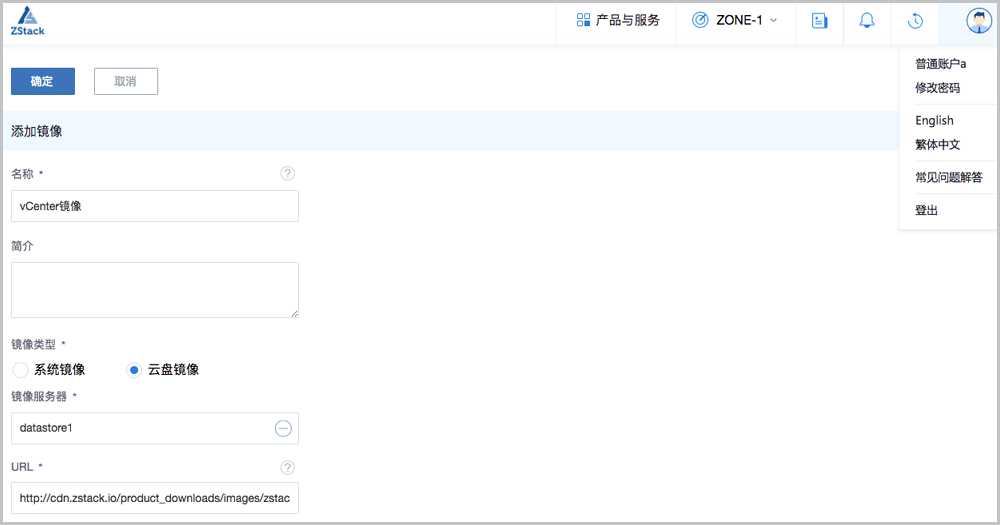The image size is (1000, 525).
Task: Click the help icon beside 名称
Action: click(x=288, y=174)
